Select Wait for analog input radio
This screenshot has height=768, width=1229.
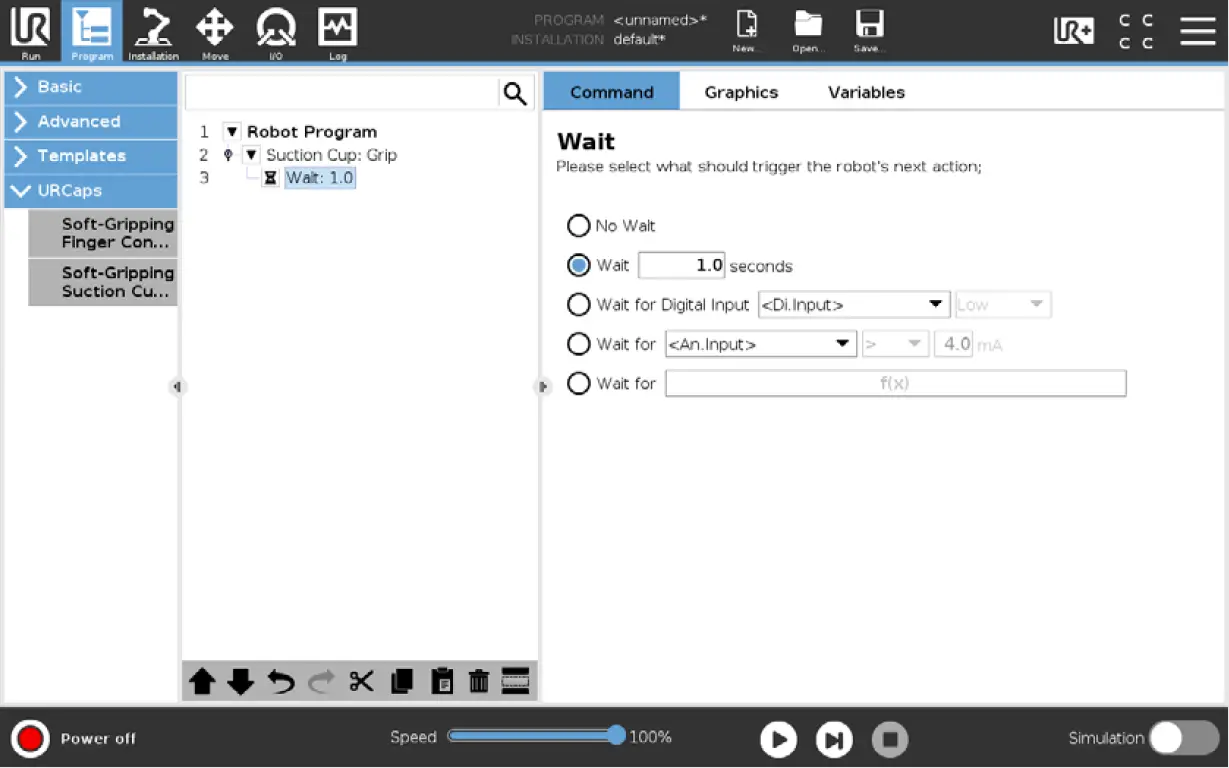(578, 344)
